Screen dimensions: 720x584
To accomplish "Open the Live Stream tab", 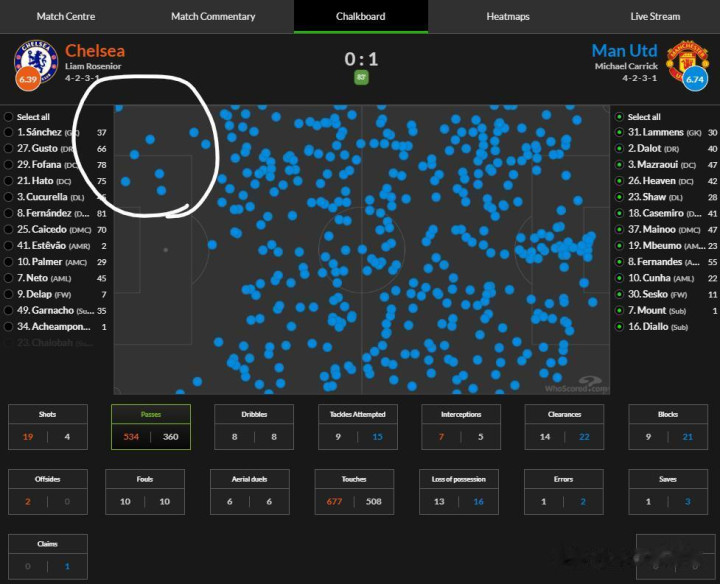I will point(655,17).
